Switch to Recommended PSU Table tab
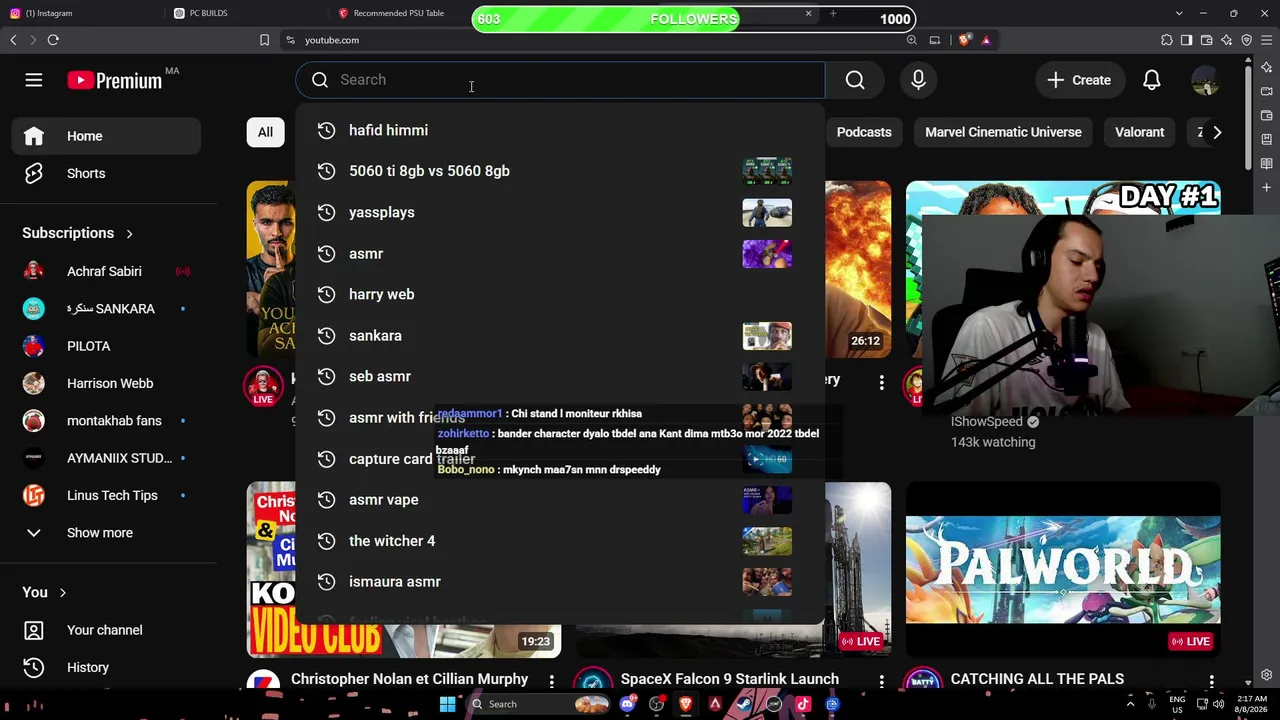The width and height of the screenshot is (1280, 720). [400, 13]
